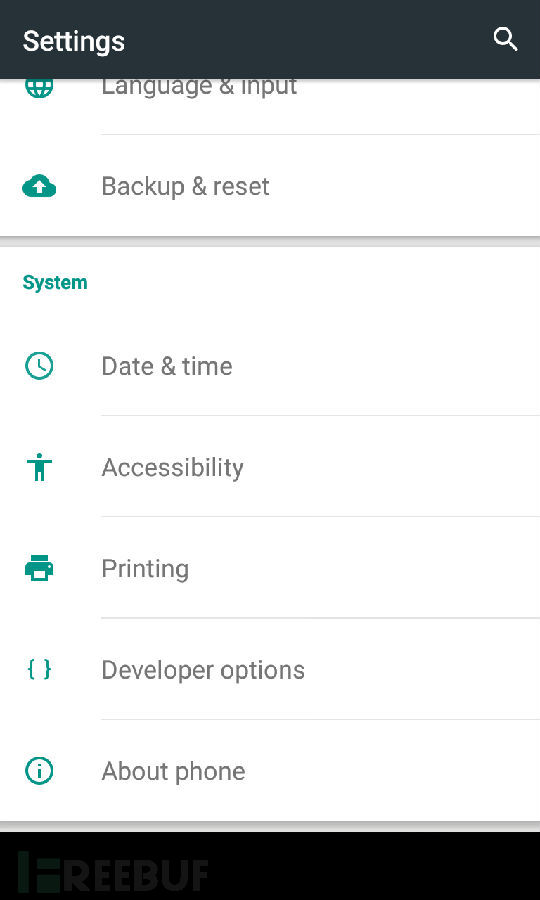
Task: Click the System section header
Action: pos(55,282)
